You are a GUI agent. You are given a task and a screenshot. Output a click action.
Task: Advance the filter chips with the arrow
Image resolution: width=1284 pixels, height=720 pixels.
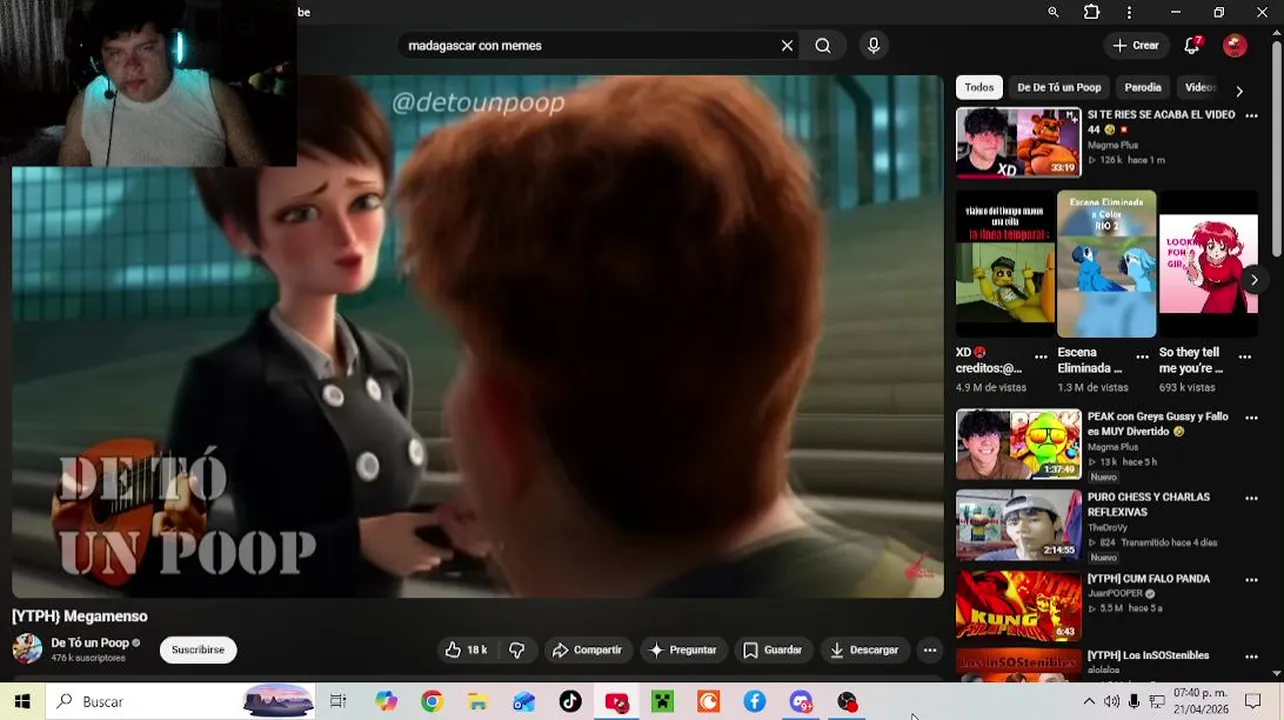coord(1240,91)
